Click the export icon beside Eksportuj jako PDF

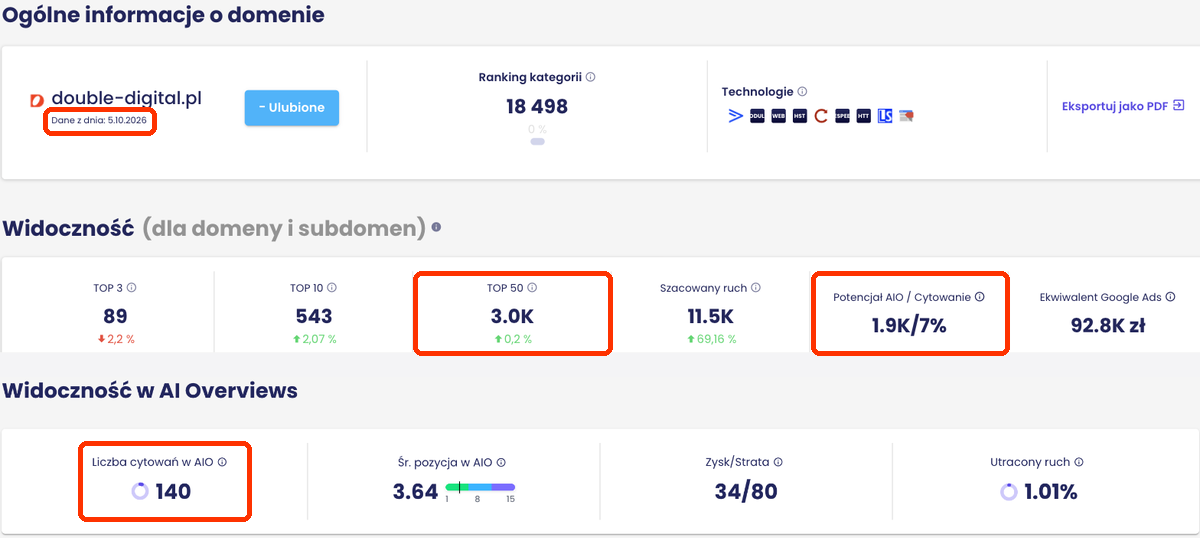(1178, 105)
